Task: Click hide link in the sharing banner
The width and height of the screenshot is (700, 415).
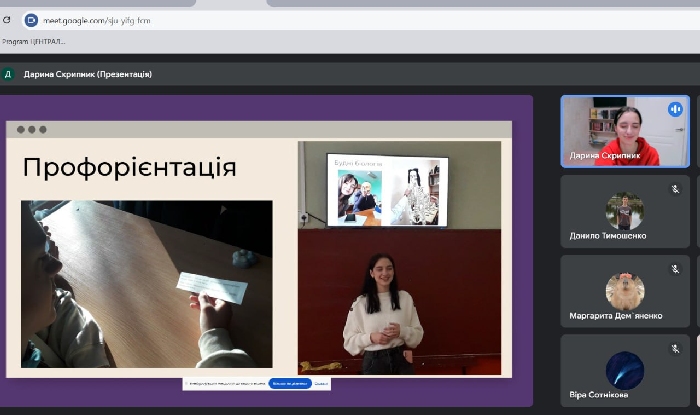Action: (x=321, y=383)
